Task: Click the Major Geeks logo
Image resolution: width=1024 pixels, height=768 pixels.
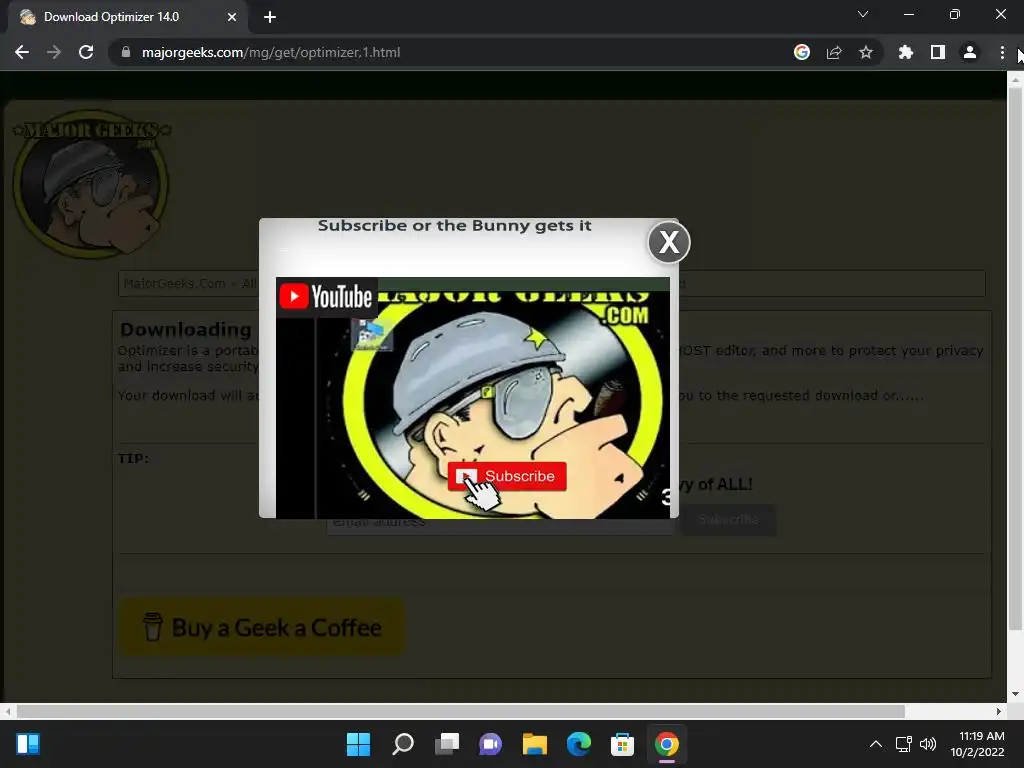Action: click(91, 184)
